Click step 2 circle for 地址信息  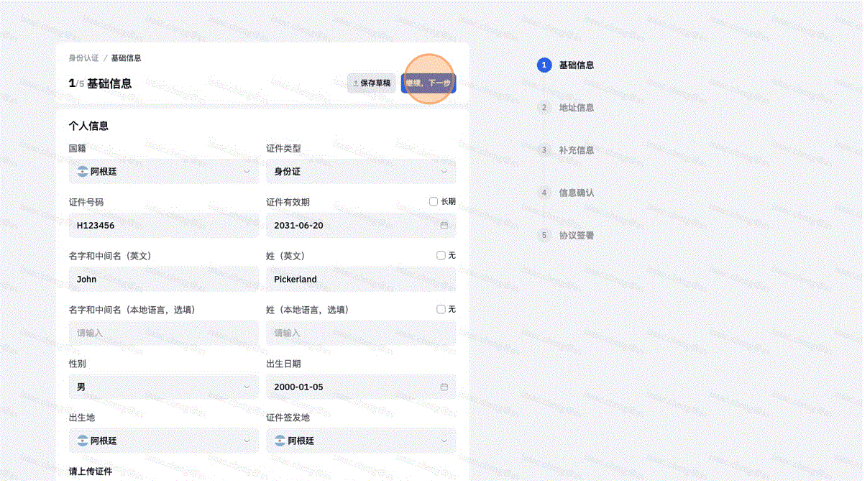click(x=544, y=107)
